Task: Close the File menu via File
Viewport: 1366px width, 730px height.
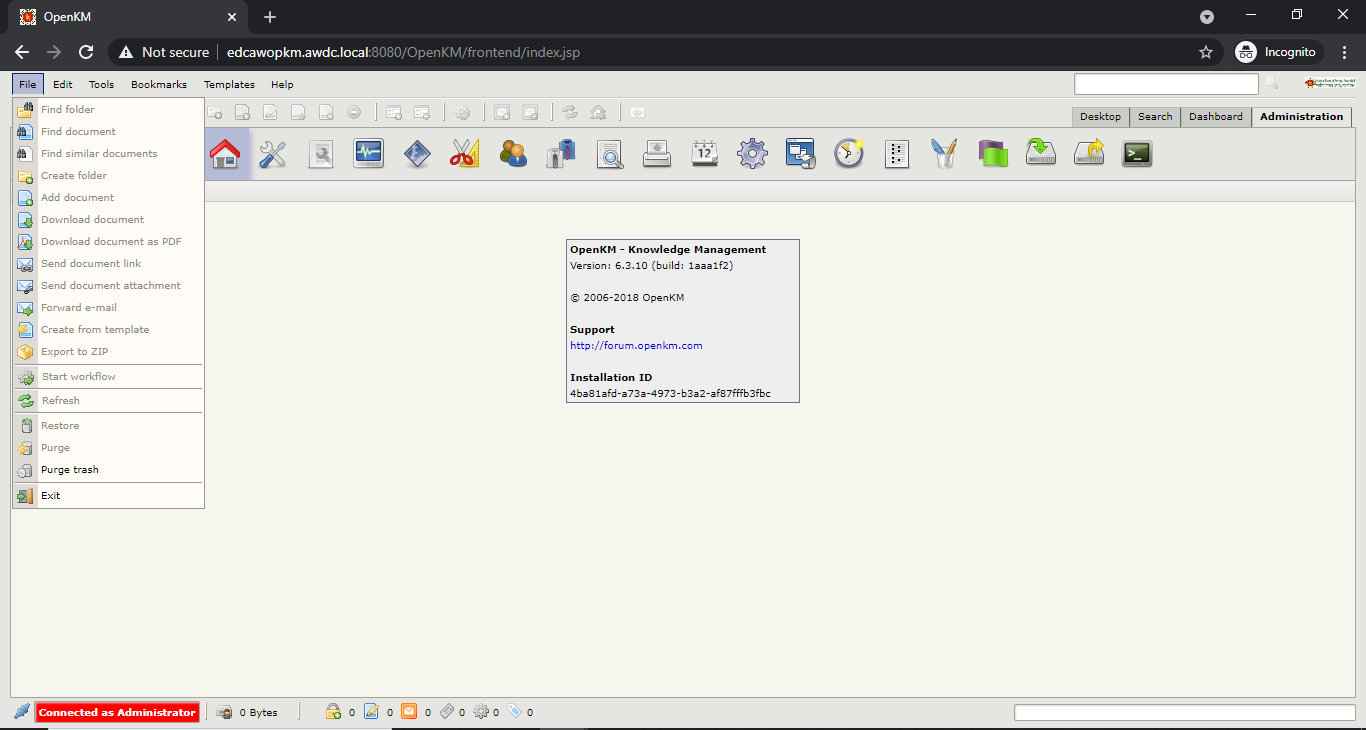Action: tap(28, 85)
